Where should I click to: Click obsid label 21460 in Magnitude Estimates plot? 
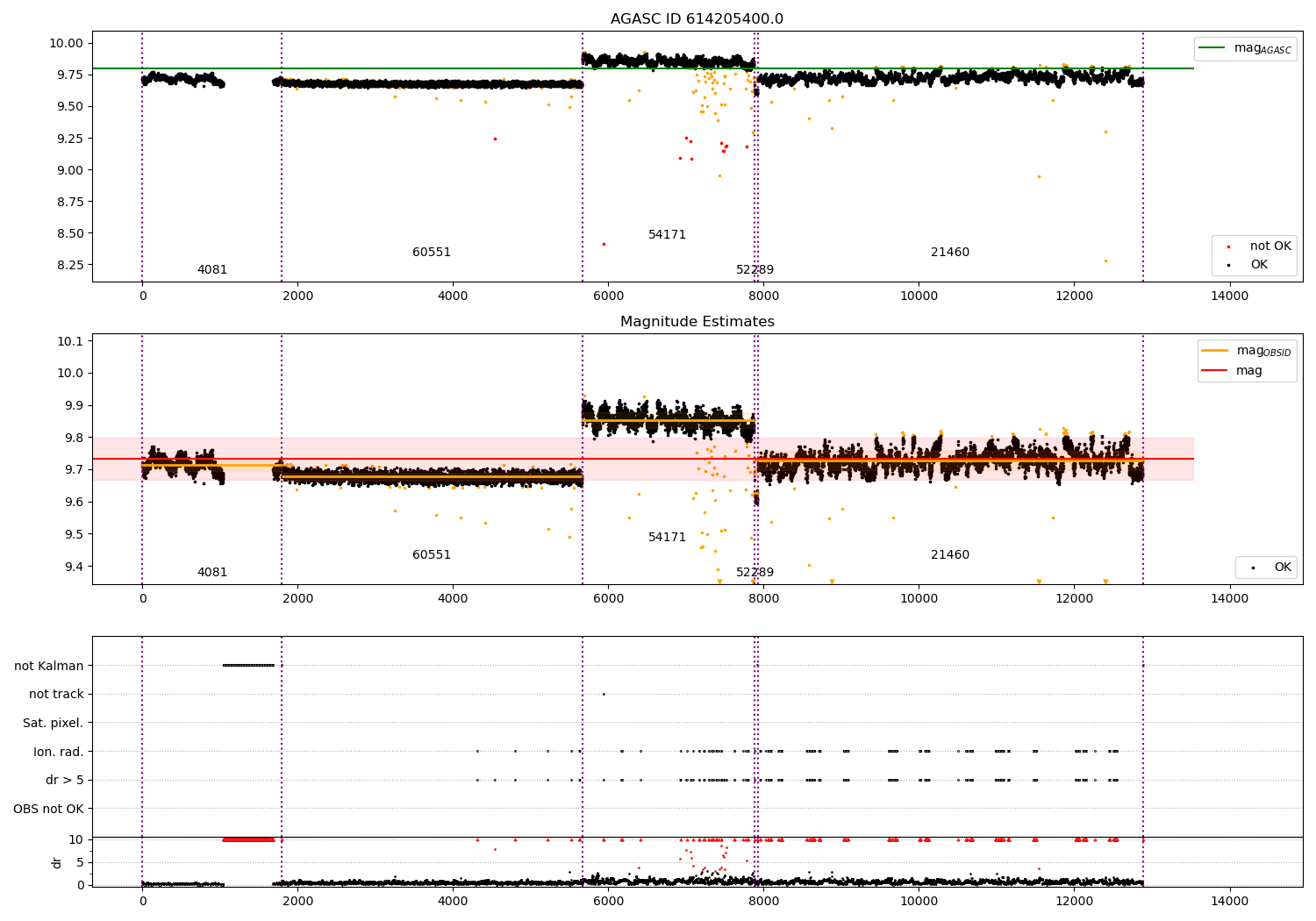coord(950,554)
